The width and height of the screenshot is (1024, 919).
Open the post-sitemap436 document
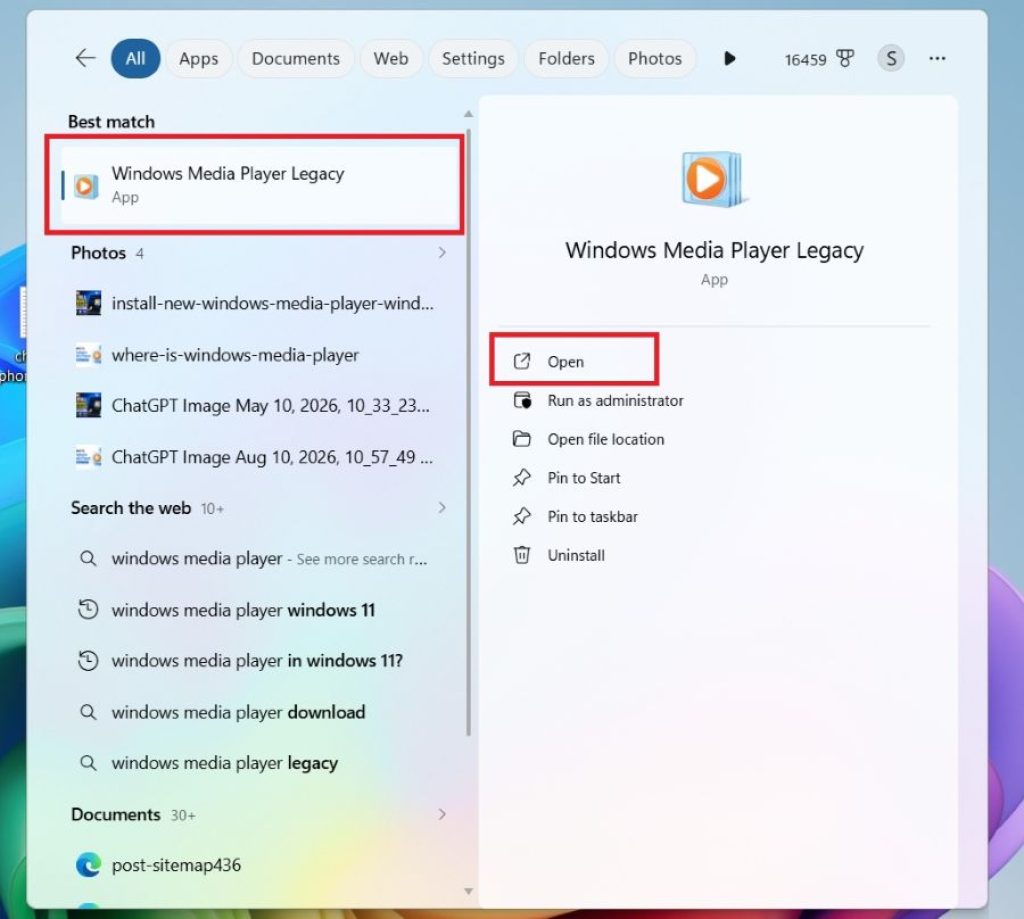click(259, 865)
